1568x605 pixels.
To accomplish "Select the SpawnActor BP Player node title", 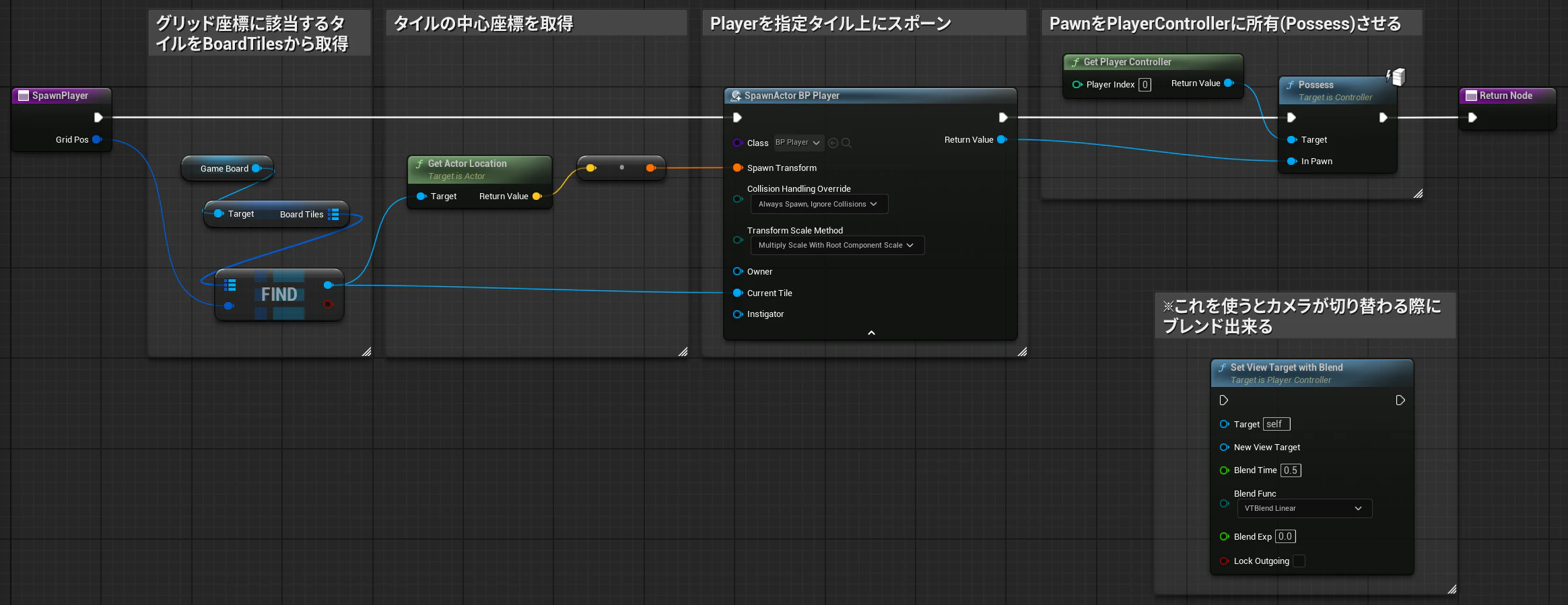I will click(x=792, y=96).
